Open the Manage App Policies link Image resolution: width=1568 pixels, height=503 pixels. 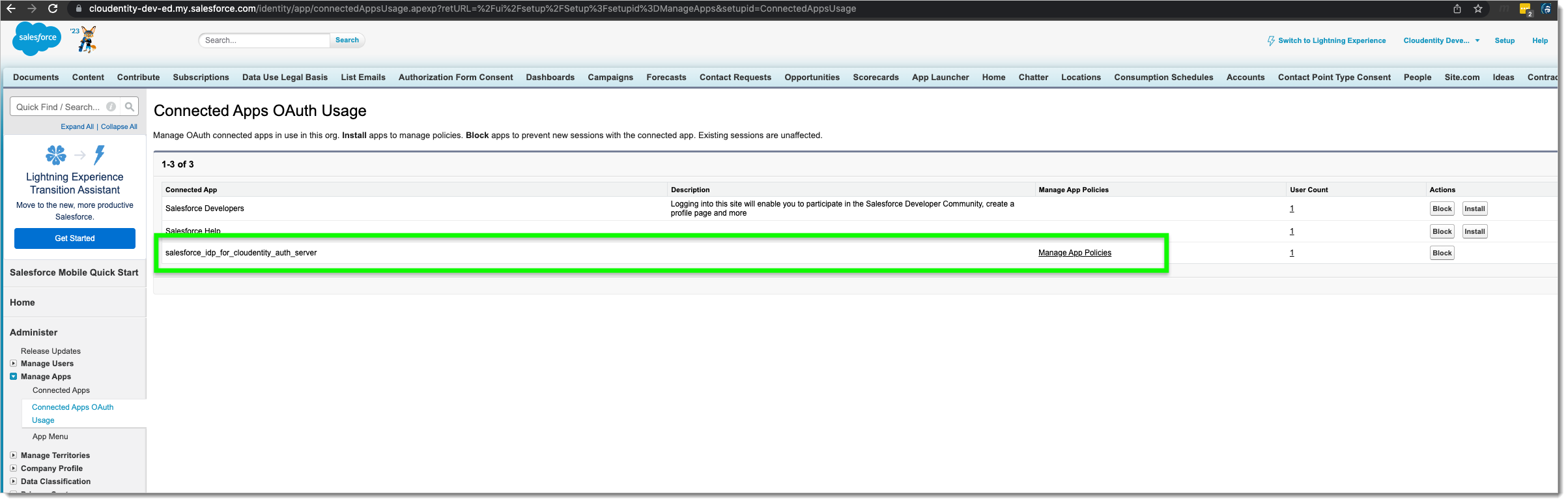[x=1075, y=253]
